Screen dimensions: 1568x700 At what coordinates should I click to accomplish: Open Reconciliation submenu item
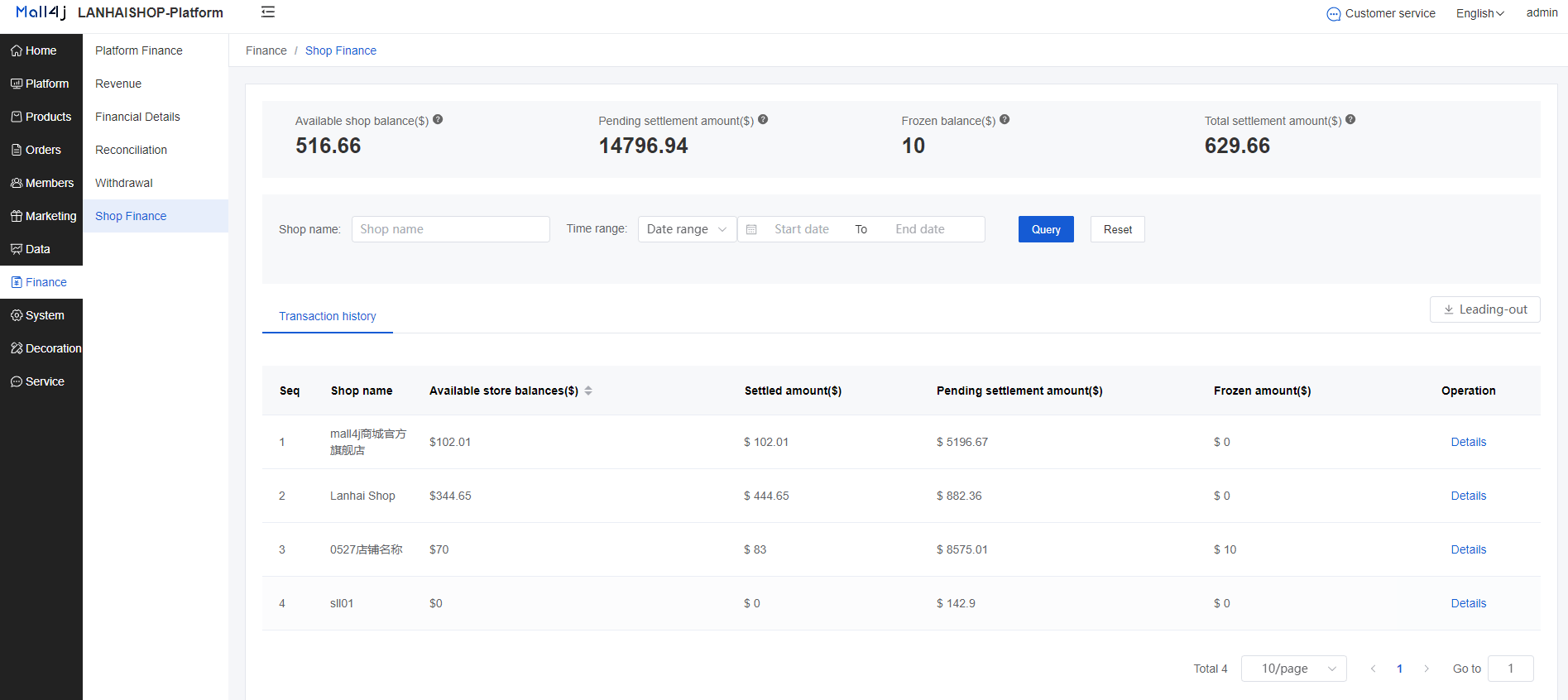click(x=156, y=150)
